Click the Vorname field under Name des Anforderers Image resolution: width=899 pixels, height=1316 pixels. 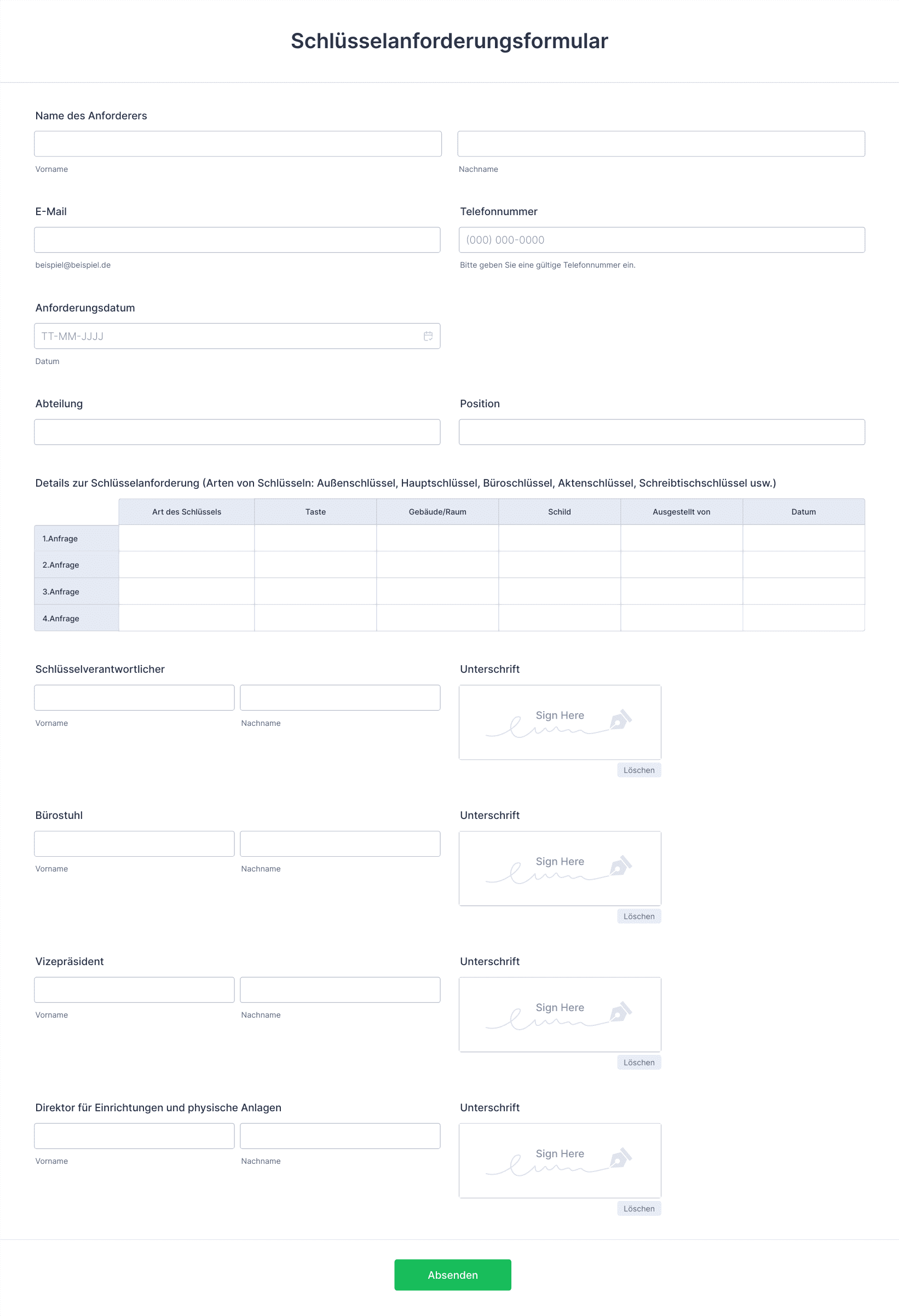(238, 144)
